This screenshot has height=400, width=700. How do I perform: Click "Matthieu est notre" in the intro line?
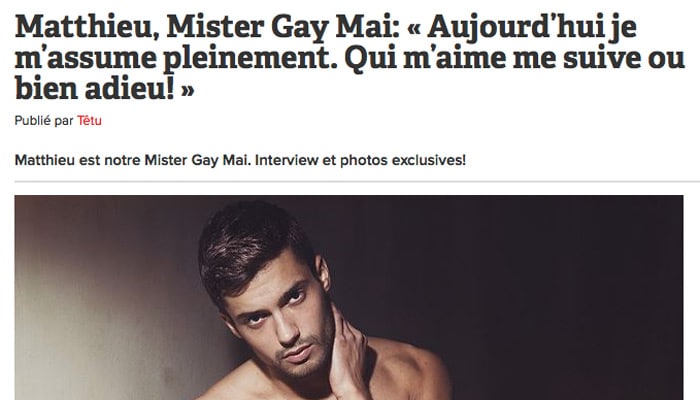pos(78,160)
